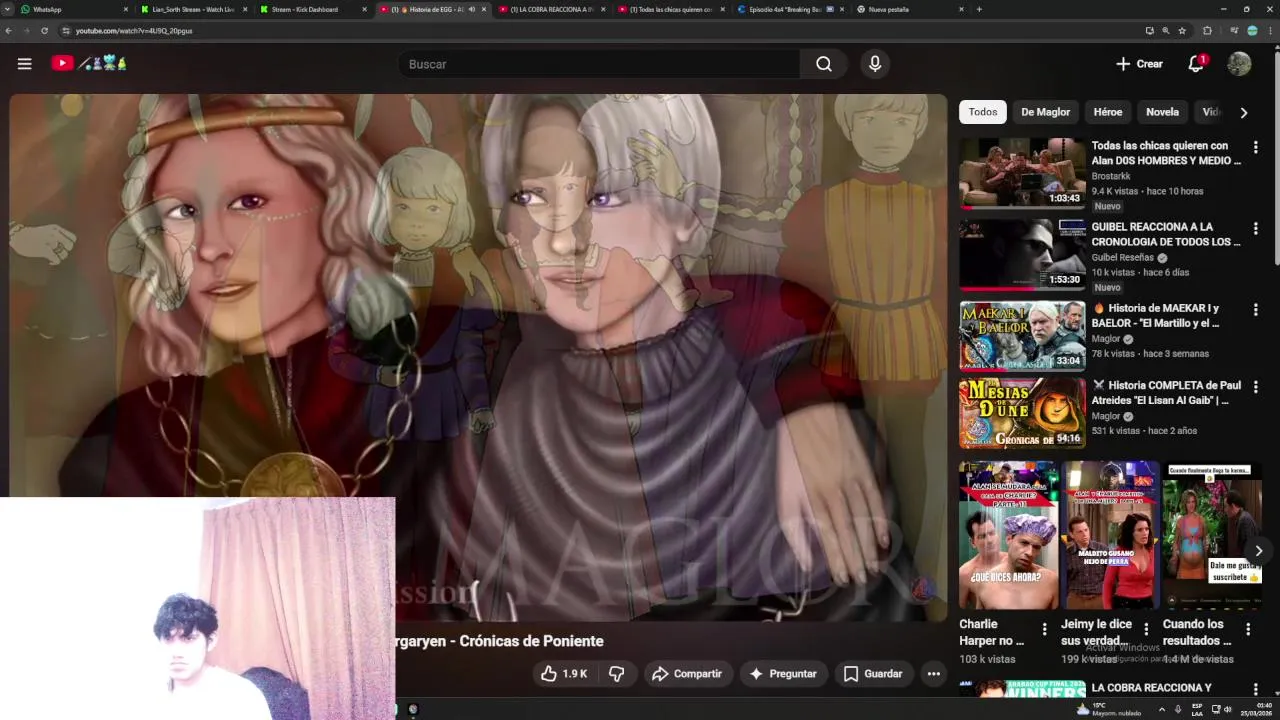Open the ¿Qué dices ahora? short thumbnail
The height and width of the screenshot is (720, 1280).
point(1008,535)
